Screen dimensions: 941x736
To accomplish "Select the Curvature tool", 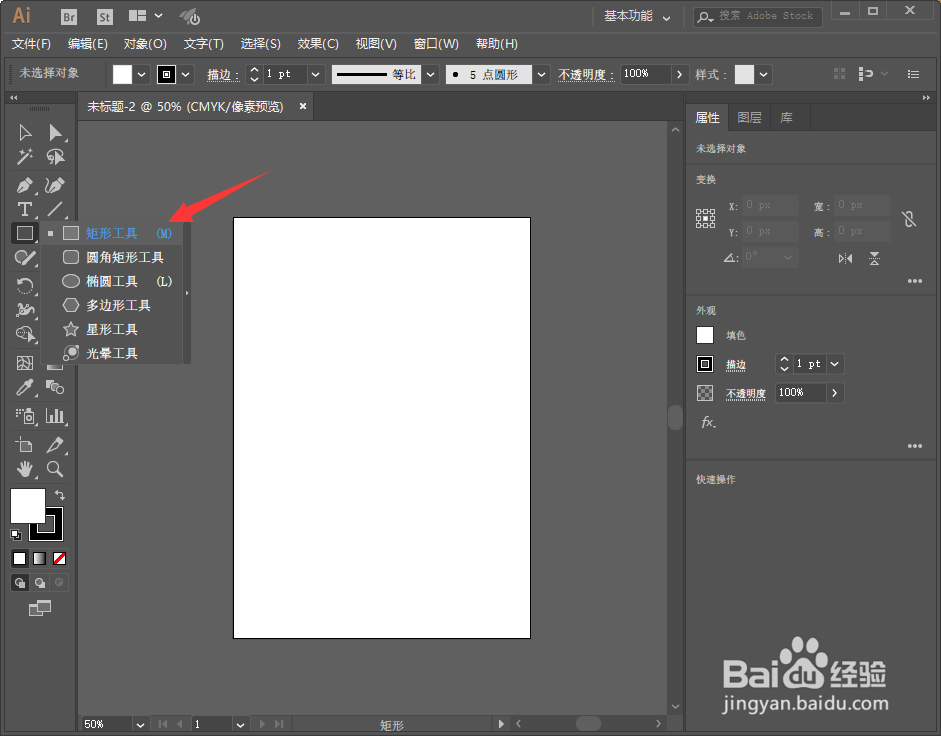I will click(x=55, y=185).
